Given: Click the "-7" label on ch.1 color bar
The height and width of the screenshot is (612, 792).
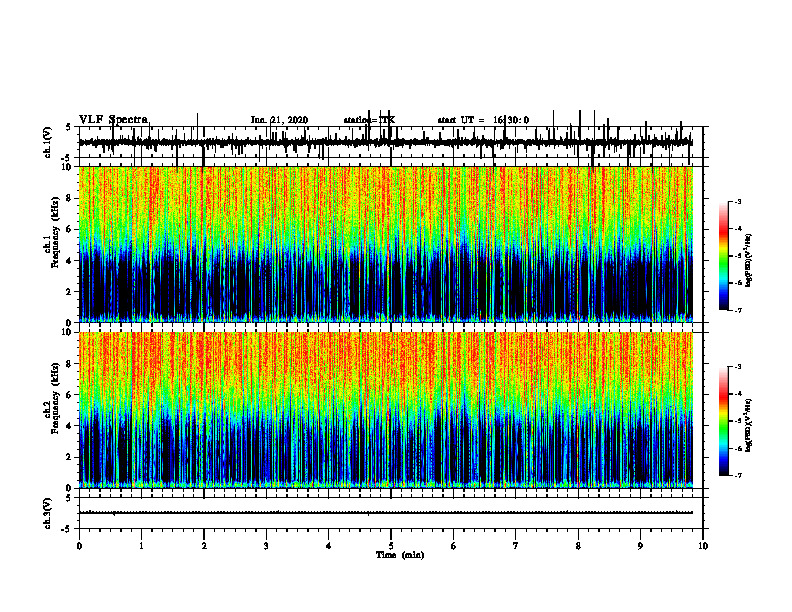Looking at the screenshot, I should click(738, 310).
